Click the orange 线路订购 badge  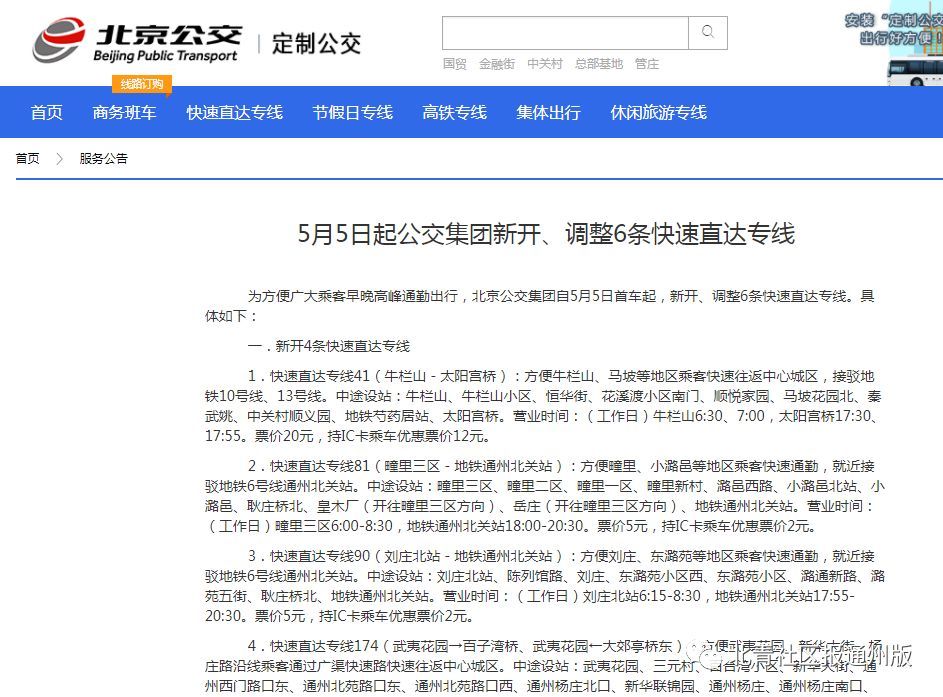(x=142, y=84)
